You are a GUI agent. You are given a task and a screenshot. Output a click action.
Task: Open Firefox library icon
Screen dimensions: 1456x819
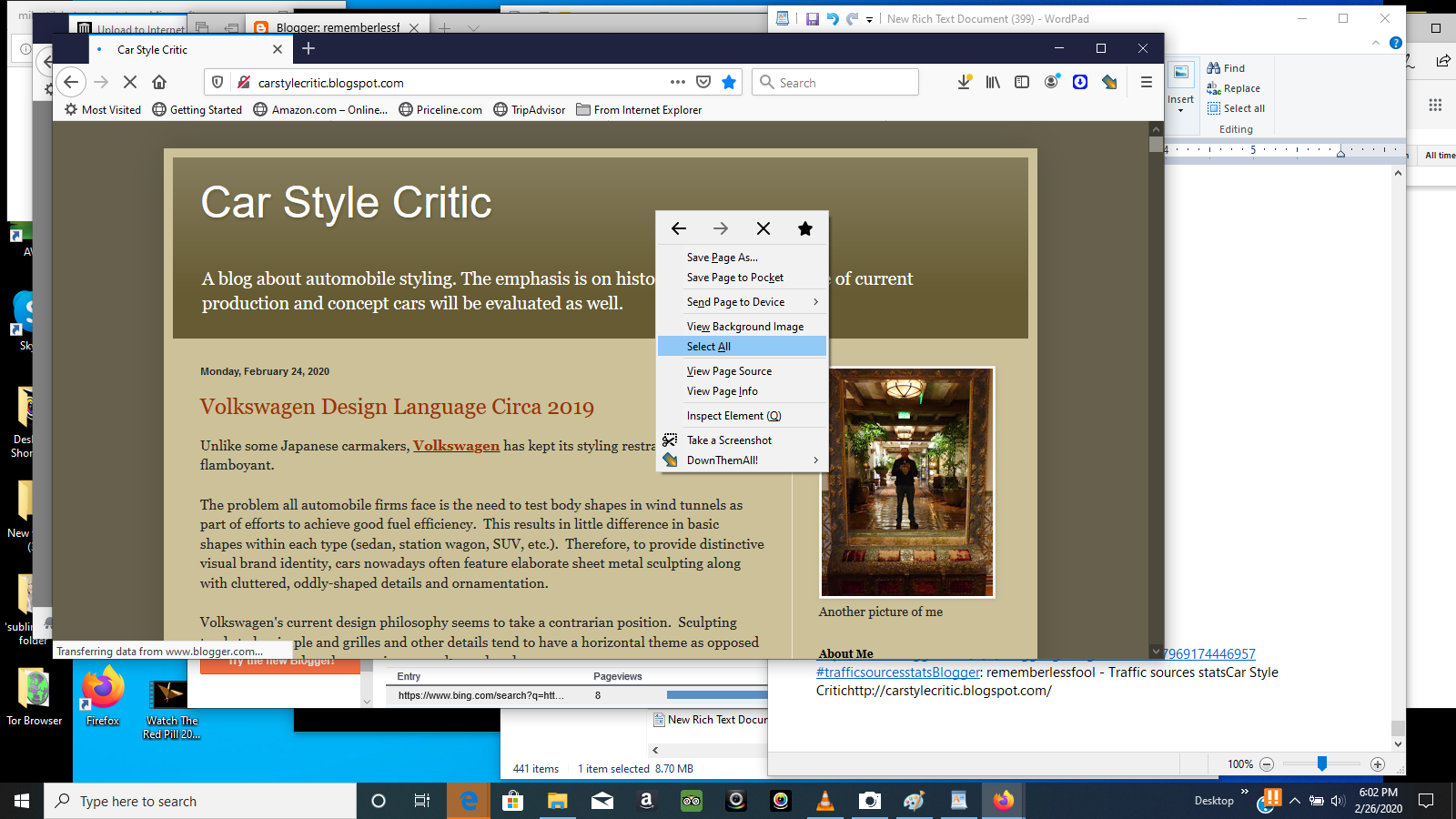[x=993, y=82]
